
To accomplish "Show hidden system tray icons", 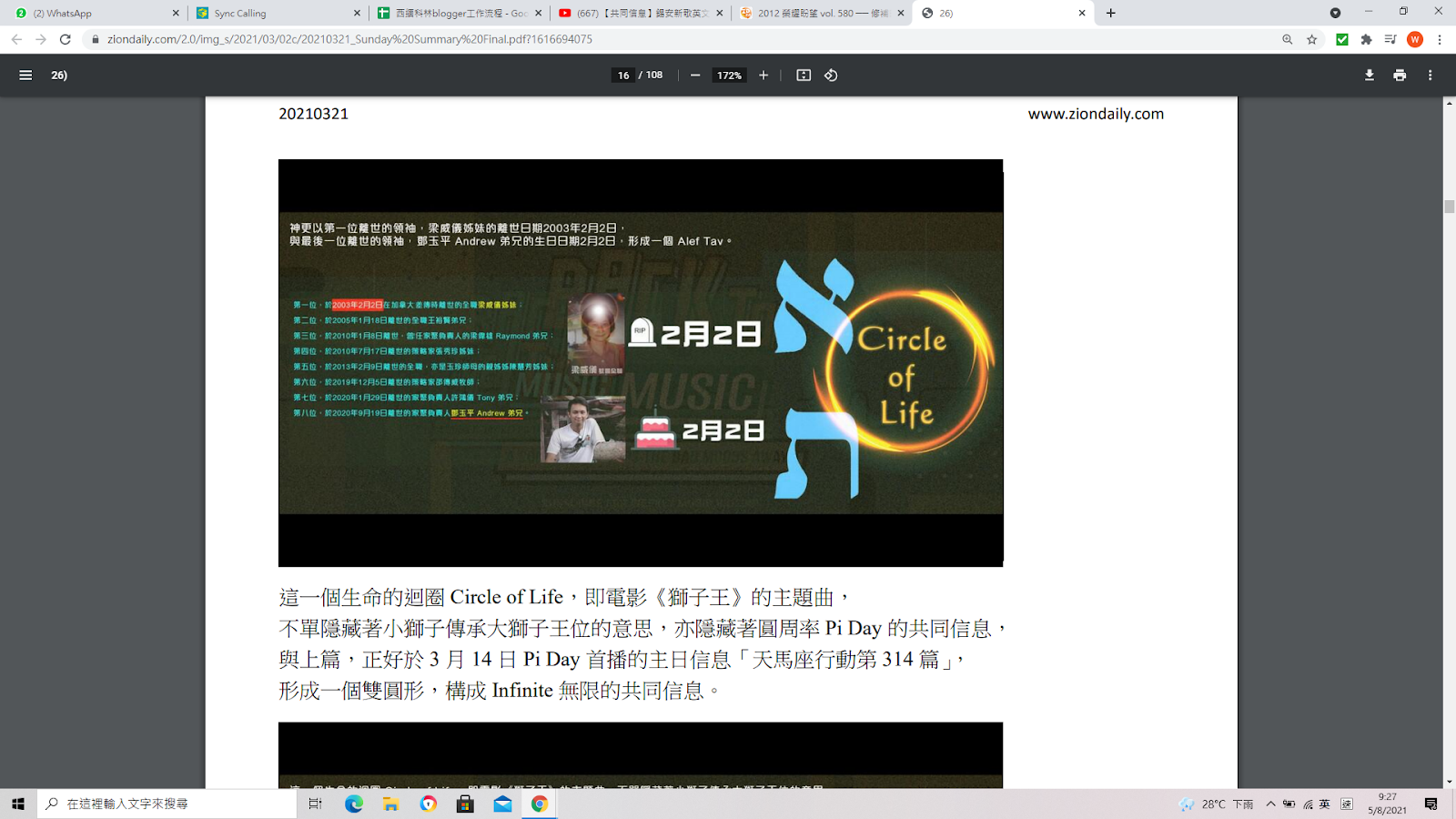I will [x=1270, y=804].
